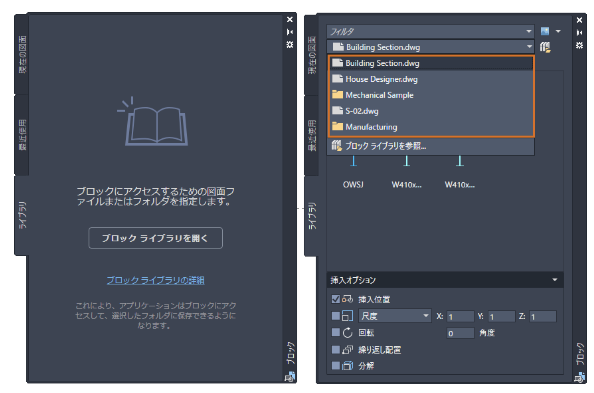
Task: Select the middle W410x block thumbnail
Action: [x=406, y=172]
